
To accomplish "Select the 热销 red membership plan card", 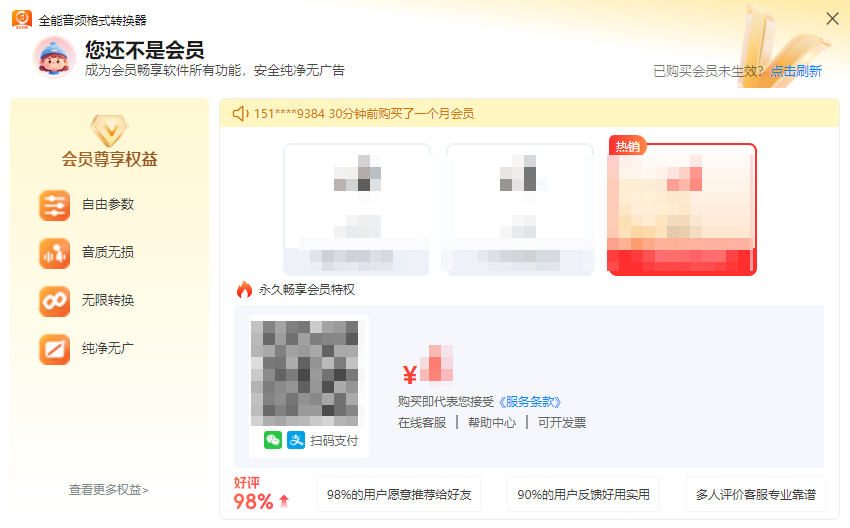I will click(x=682, y=209).
